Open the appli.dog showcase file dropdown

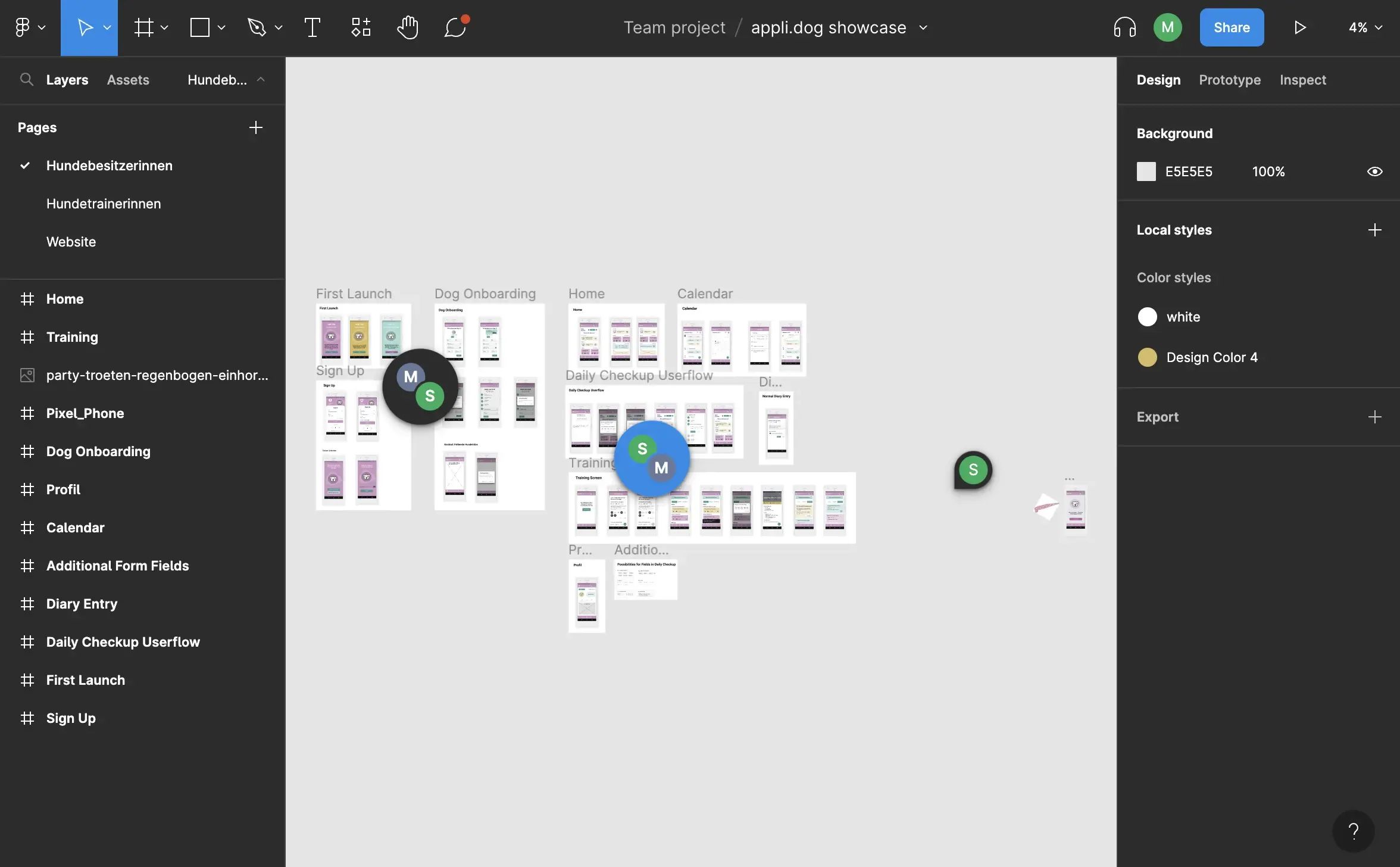click(x=923, y=27)
